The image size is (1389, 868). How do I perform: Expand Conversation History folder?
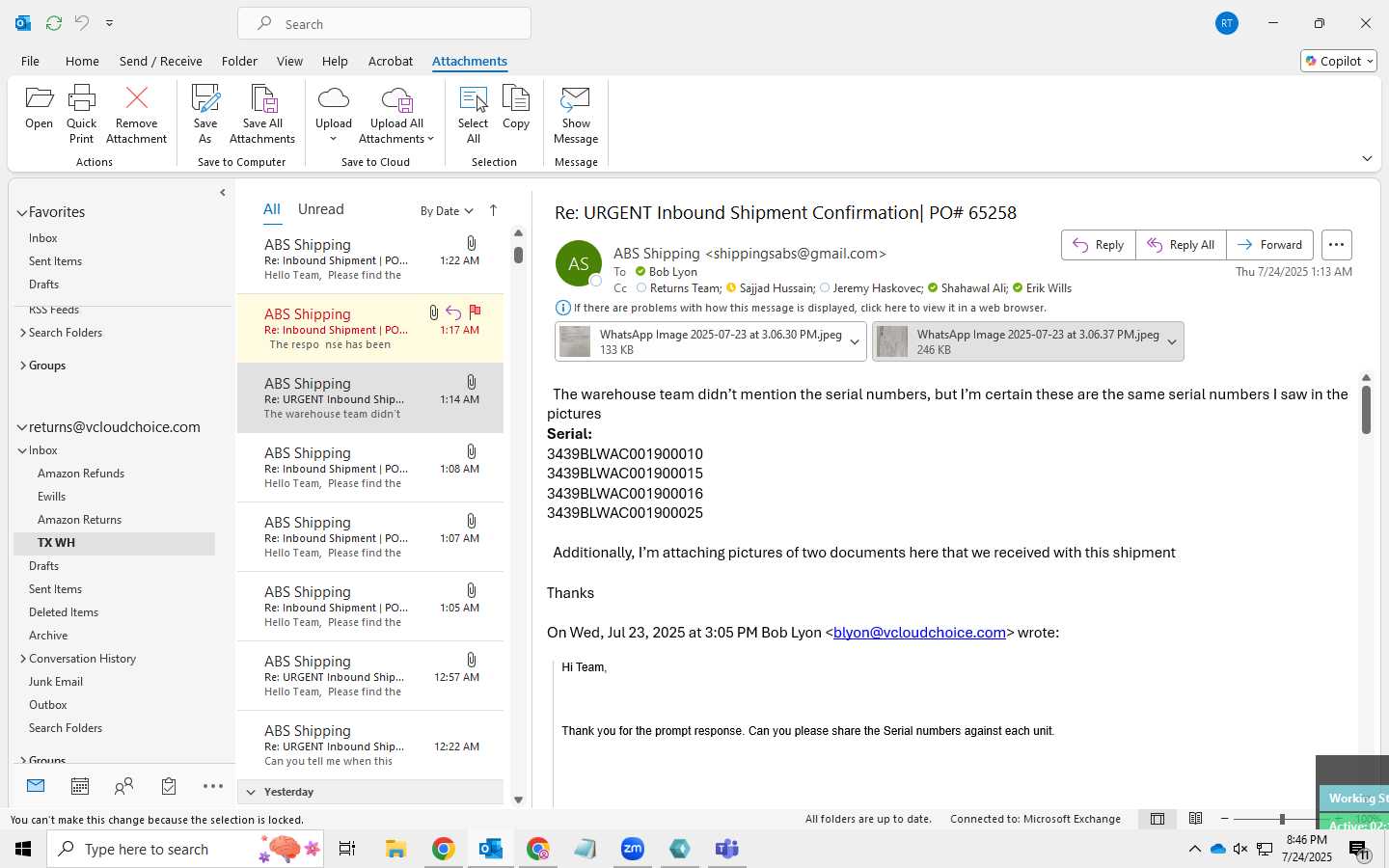coord(23,659)
